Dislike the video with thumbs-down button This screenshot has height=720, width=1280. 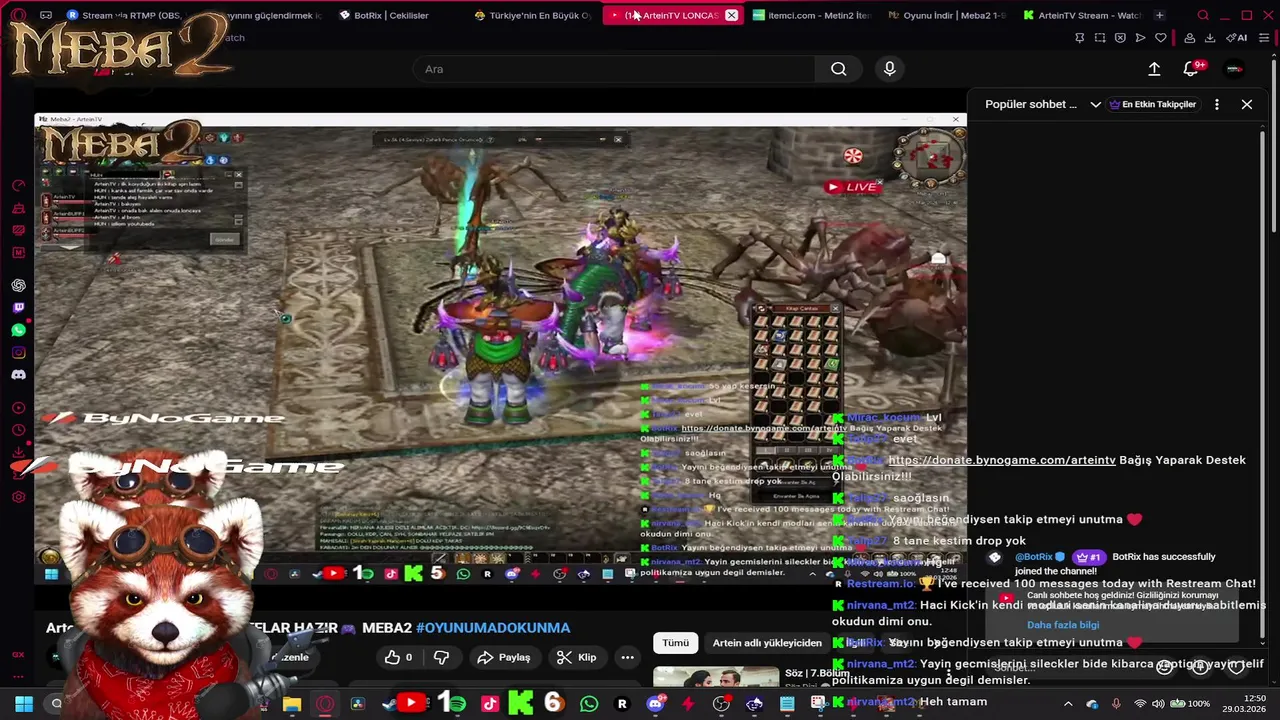(x=441, y=657)
